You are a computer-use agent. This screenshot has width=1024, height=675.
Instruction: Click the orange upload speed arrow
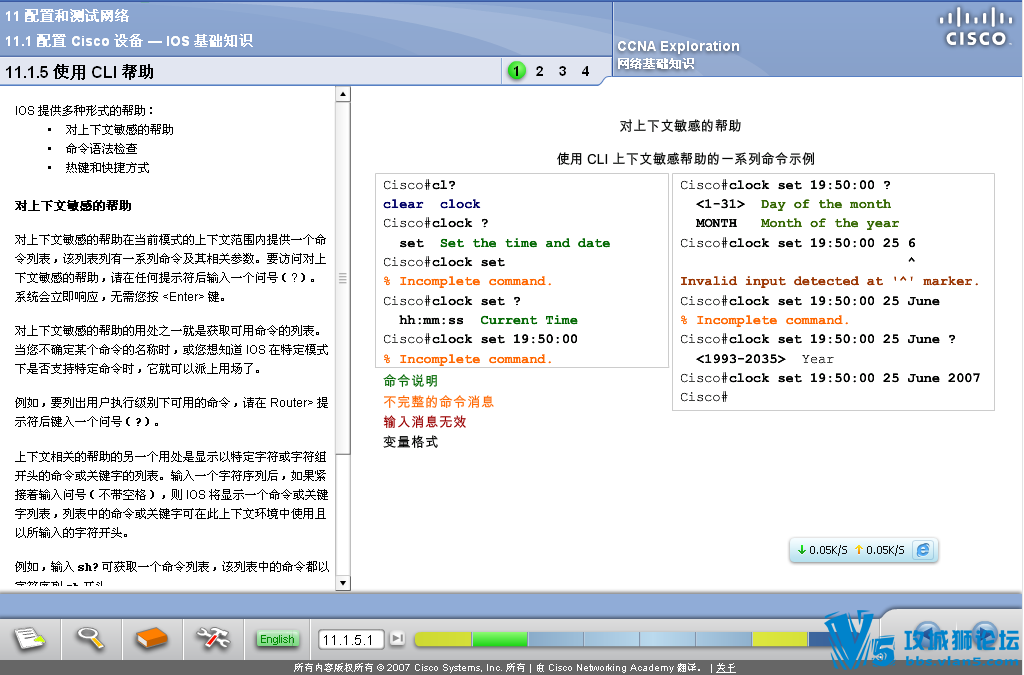click(859, 550)
